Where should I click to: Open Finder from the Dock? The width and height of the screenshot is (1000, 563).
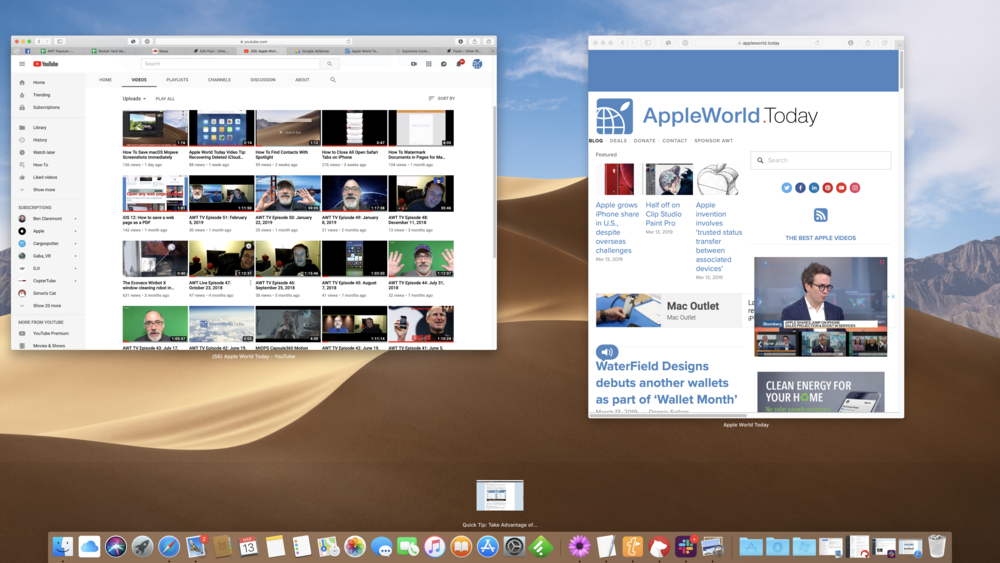(62, 546)
